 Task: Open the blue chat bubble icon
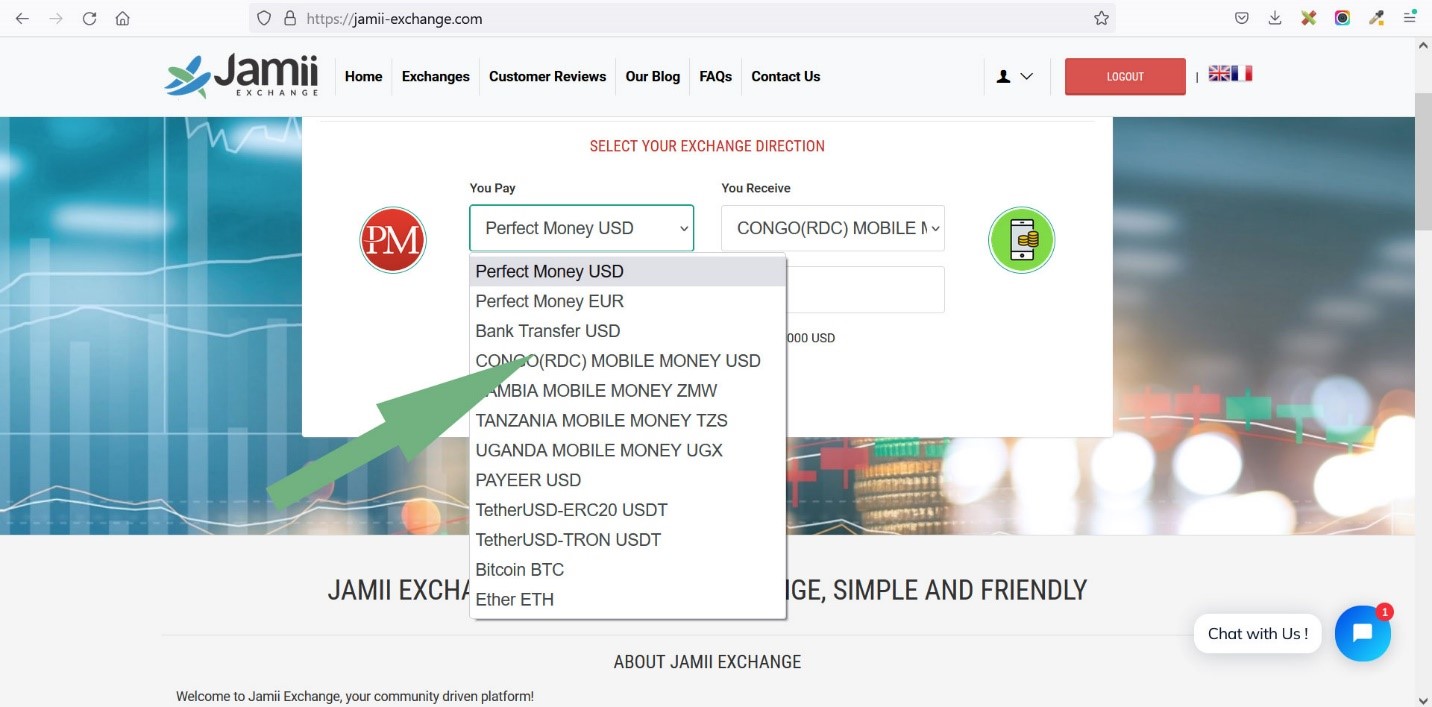point(1362,633)
